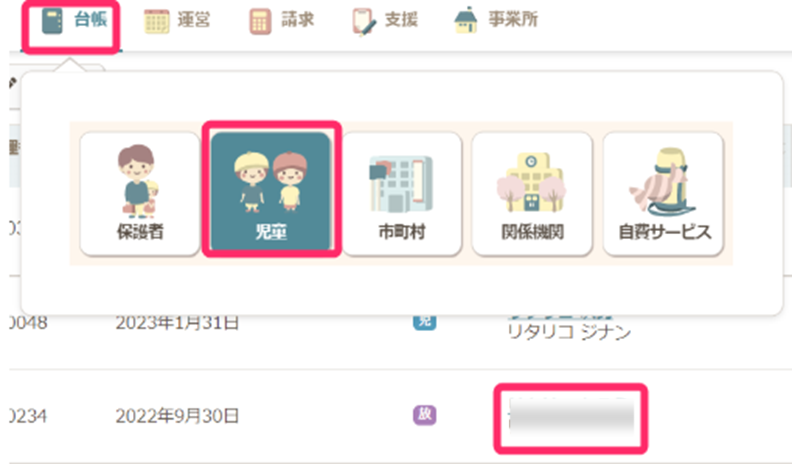Select the 自費サービス self-pay service card

point(664,193)
